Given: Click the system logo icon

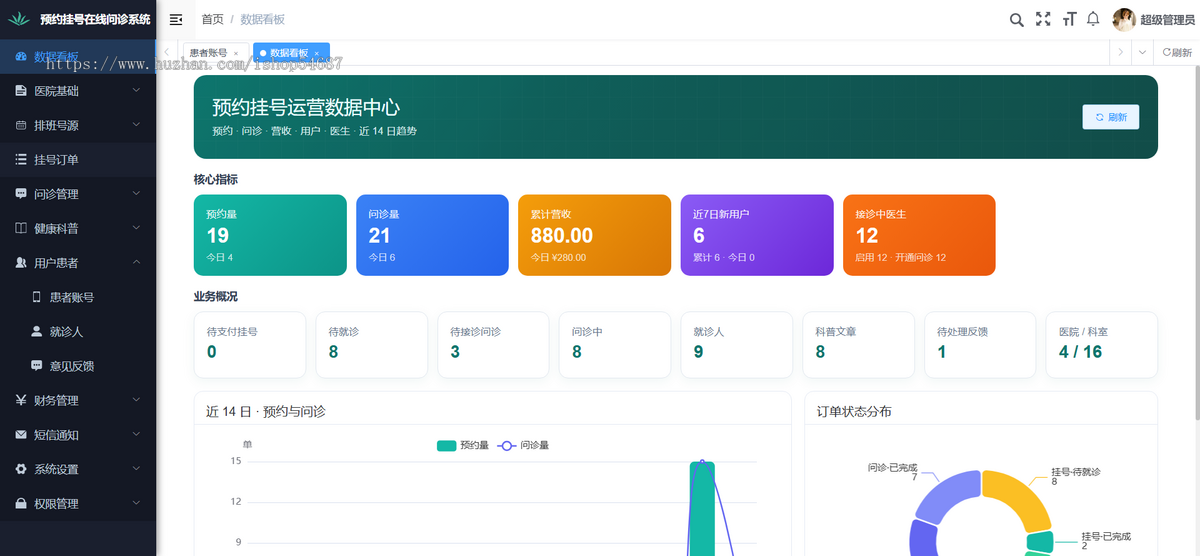Looking at the screenshot, I should point(18,19).
